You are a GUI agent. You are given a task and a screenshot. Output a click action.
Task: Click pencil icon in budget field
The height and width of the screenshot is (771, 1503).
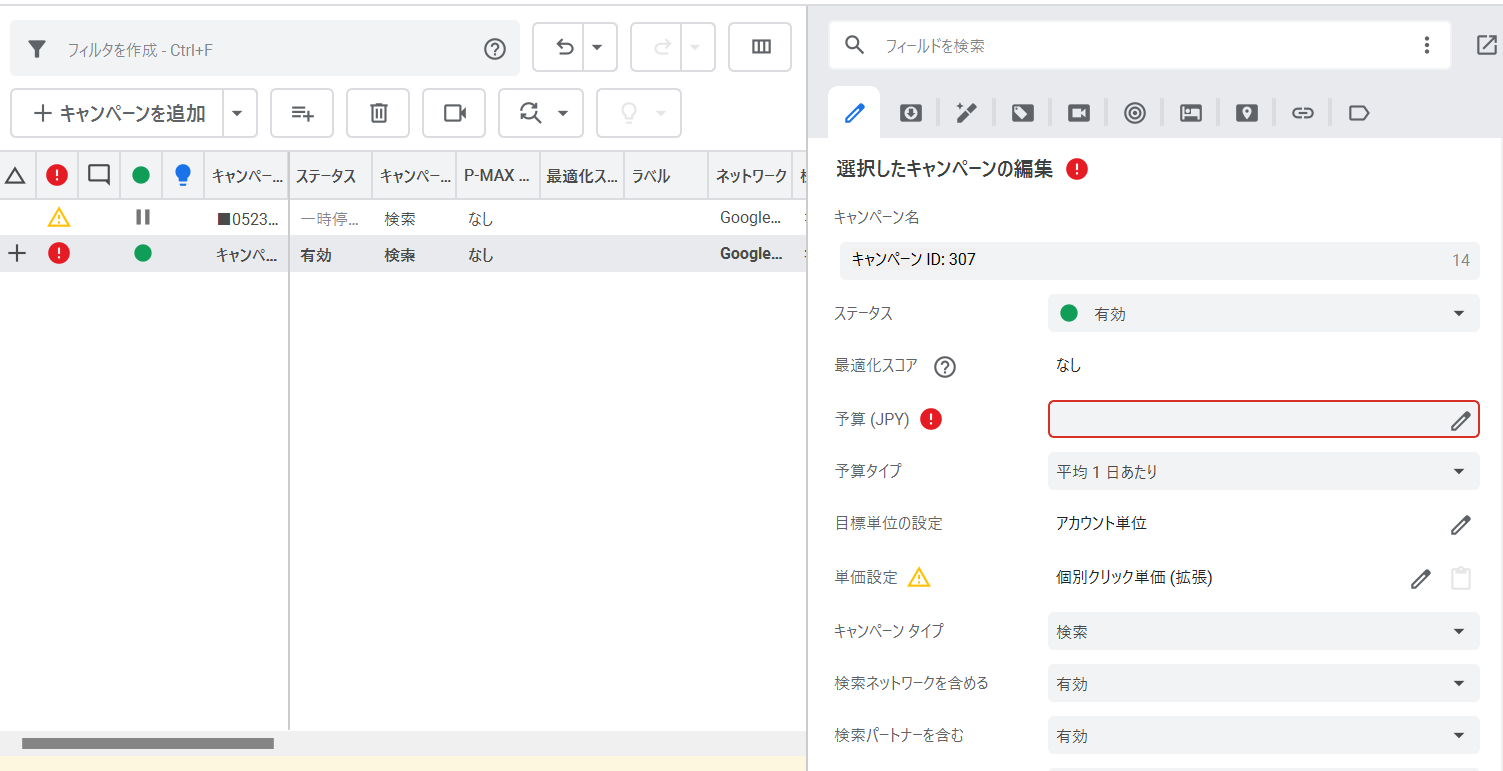pyautogui.click(x=1461, y=421)
